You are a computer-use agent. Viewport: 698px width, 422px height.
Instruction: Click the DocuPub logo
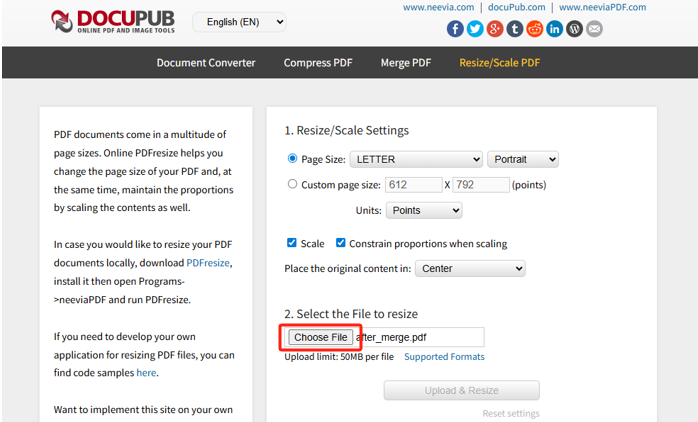pyautogui.click(x=113, y=21)
